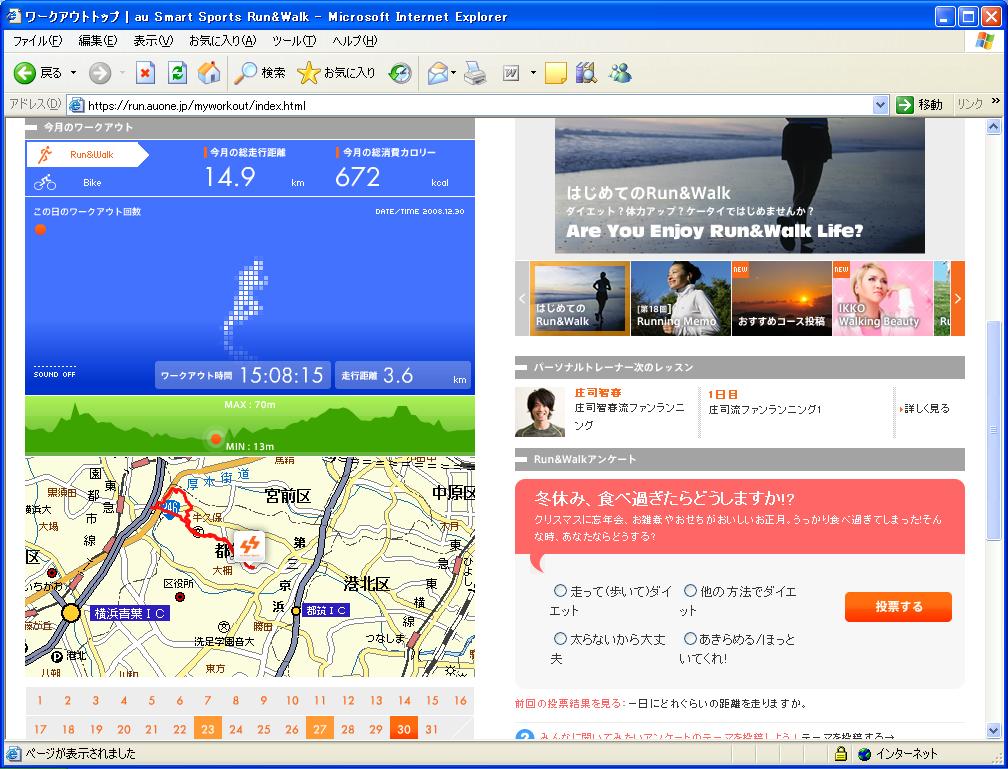Open Messenger people icon
The height and width of the screenshot is (769, 1008).
[x=620, y=73]
